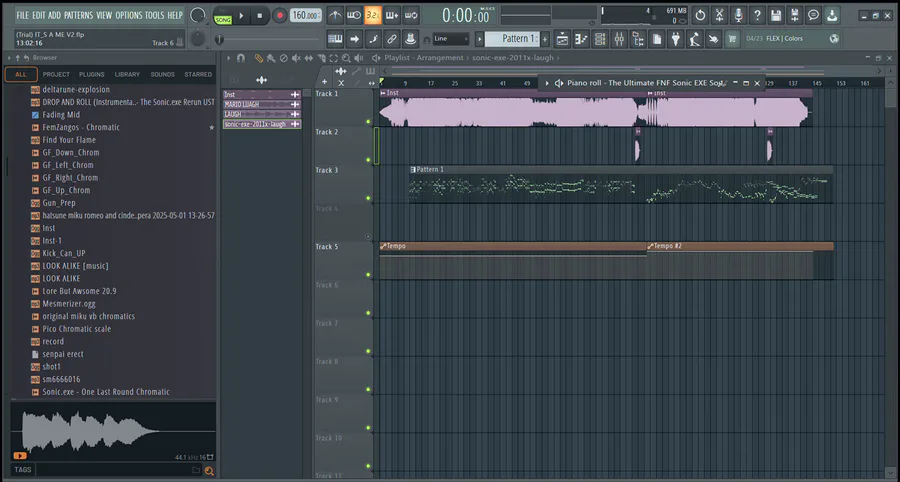Expand pattern options arrow left of Pattern 1

pyautogui.click(x=480, y=39)
